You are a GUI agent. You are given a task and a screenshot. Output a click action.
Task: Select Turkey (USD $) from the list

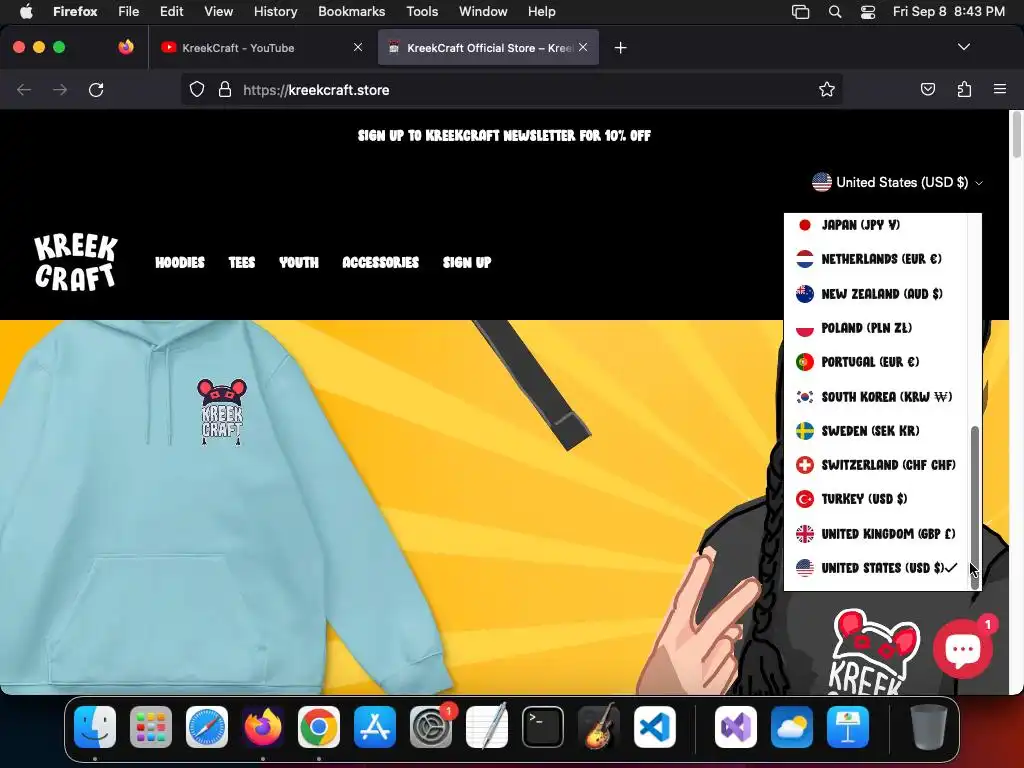875,499
